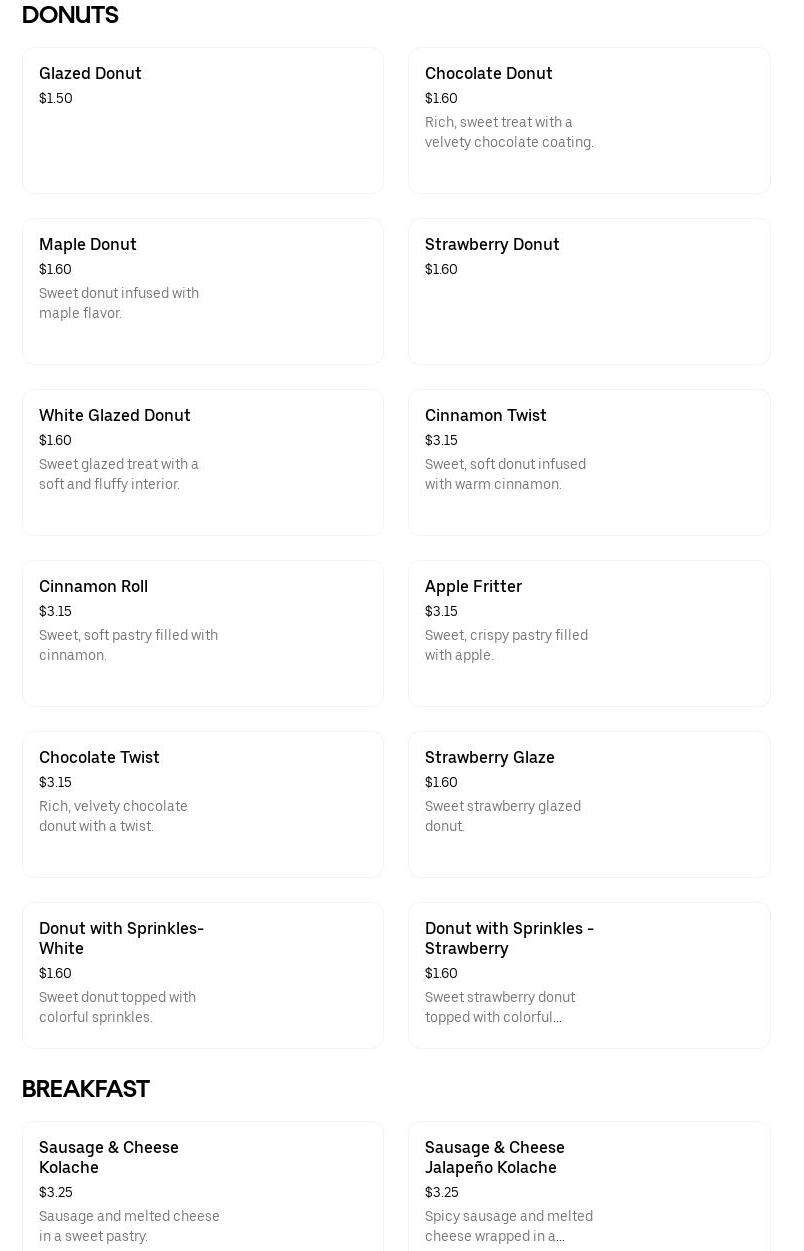Open the Strawberry Glaze item
Viewport: 804px width, 1251px height.
pos(589,804)
